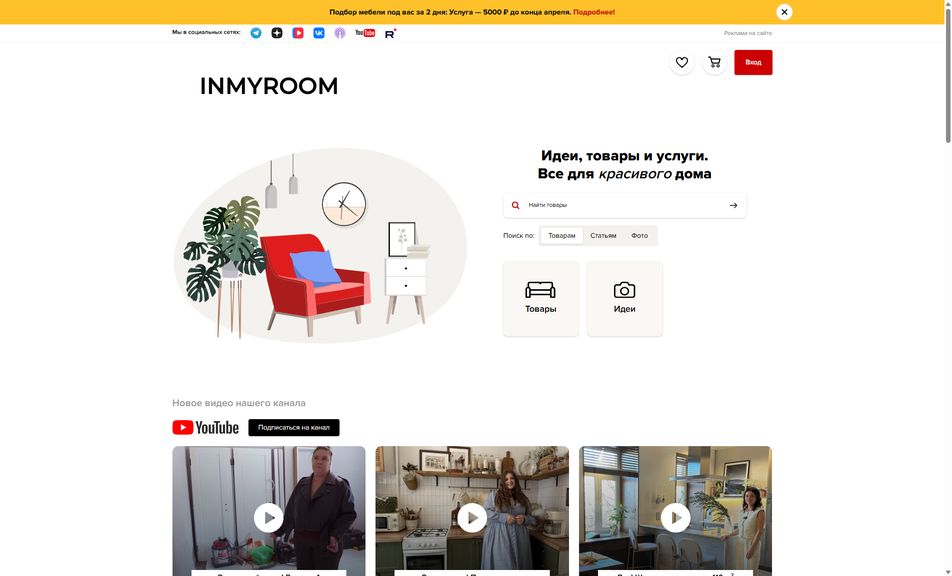The image size is (952, 576).
Task: Click the INMYROOM logo
Action: click(x=269, y=86)
